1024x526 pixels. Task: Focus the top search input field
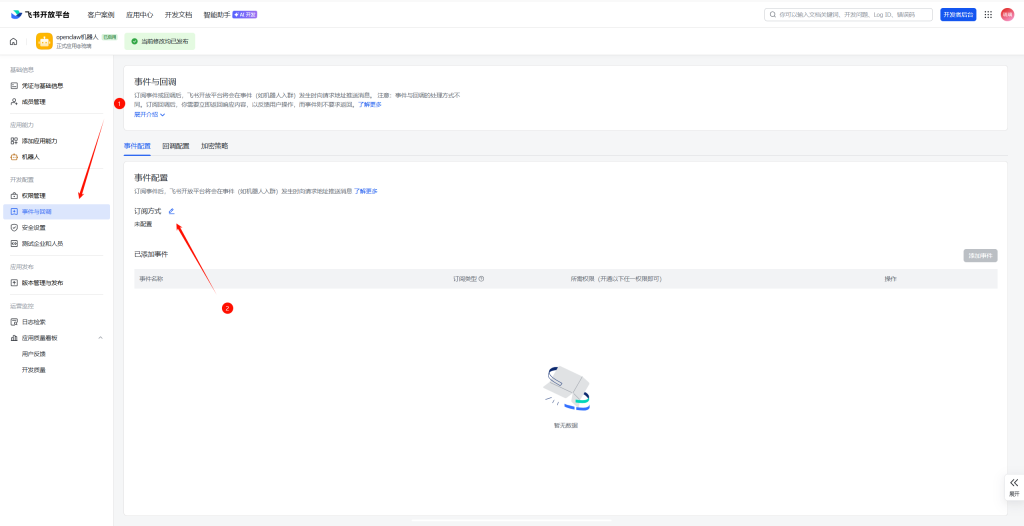click(848, 14)
